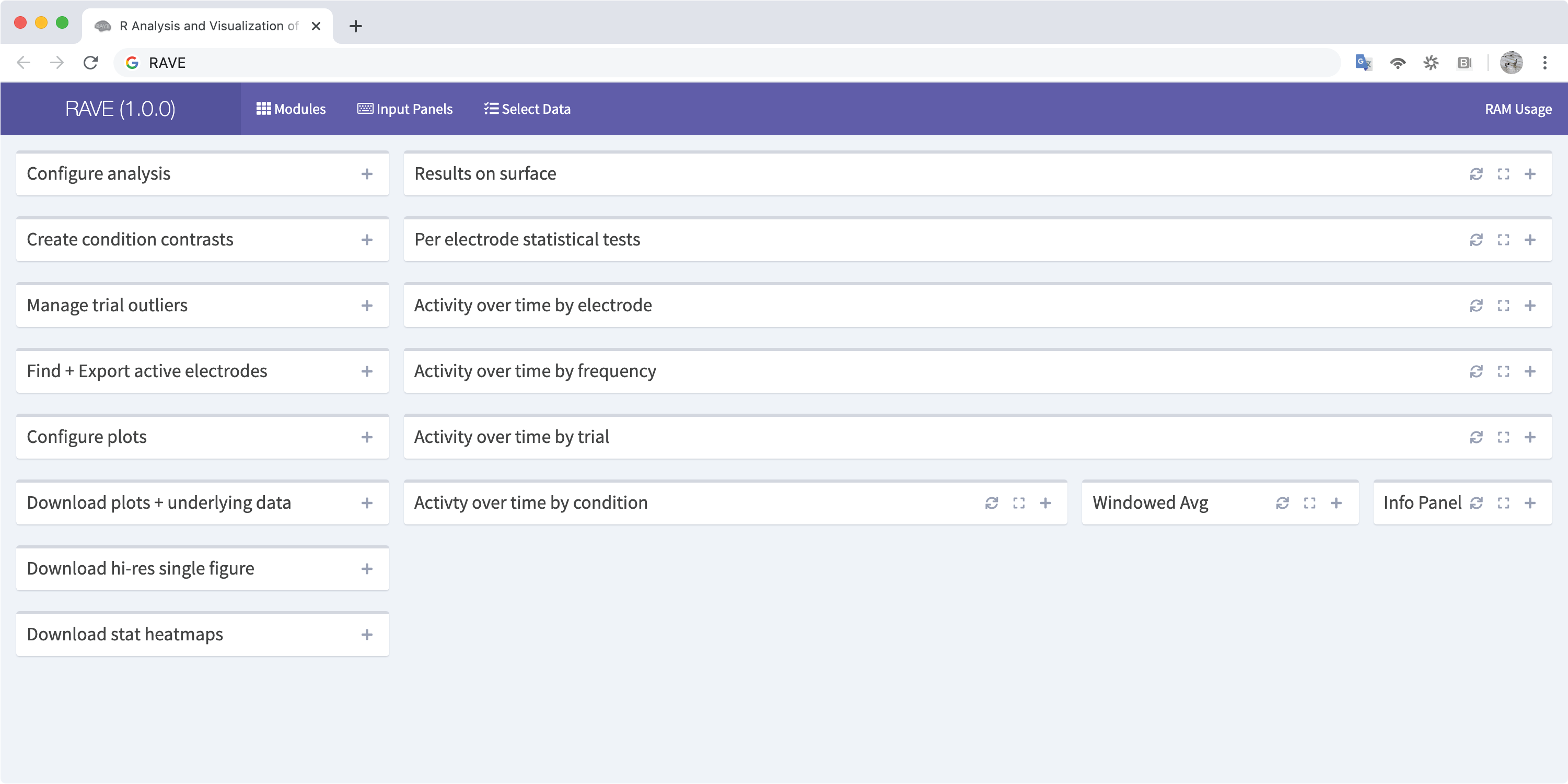The image size is (1568, 784).
Task: Expand the Configure analysis panel
Action: tap(366, 174)
